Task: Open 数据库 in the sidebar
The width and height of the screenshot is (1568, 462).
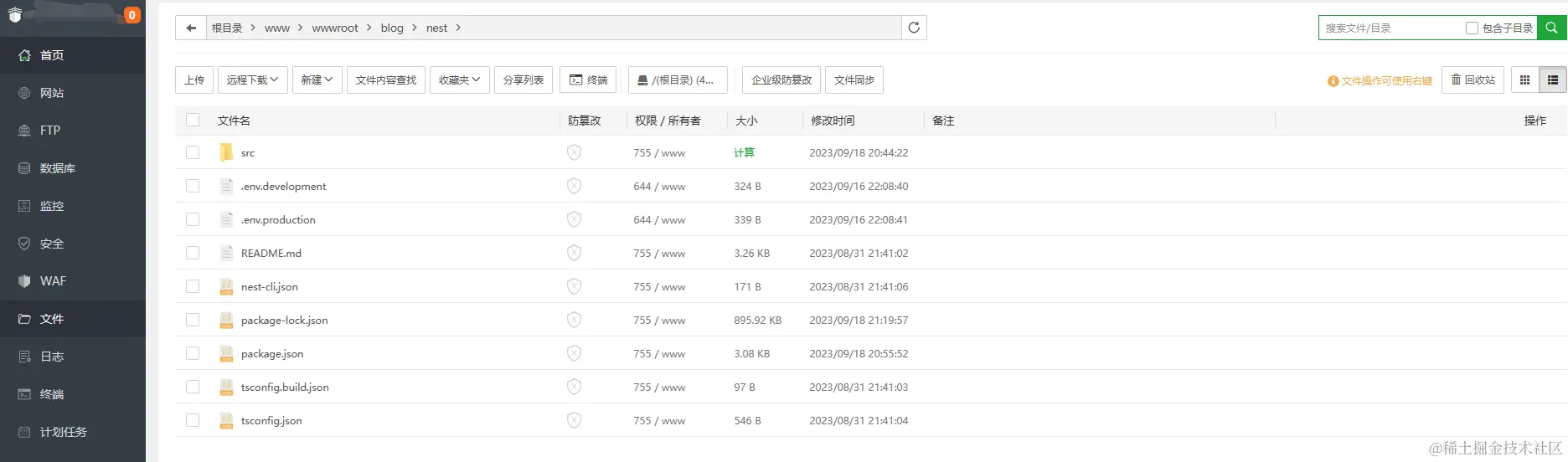Action: [73, 168]
